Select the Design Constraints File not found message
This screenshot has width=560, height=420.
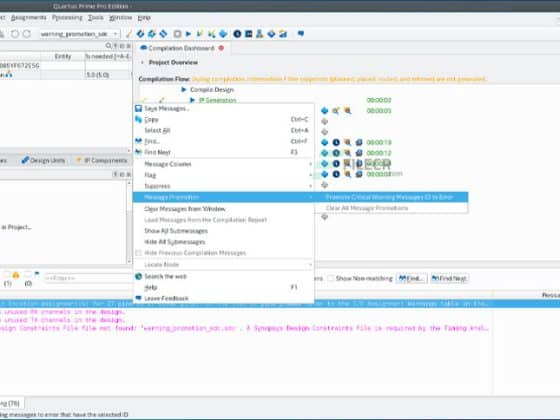[245, 328]
